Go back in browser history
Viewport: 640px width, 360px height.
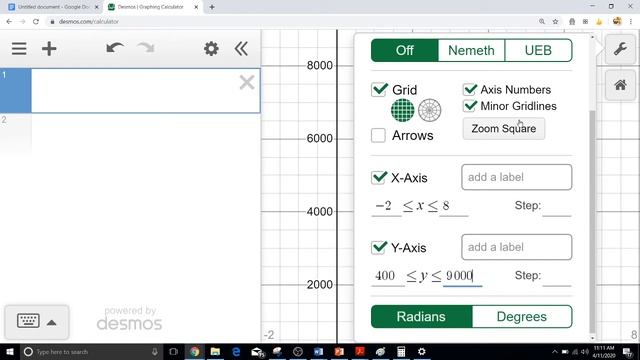pyautogui.click(x=9, y=22)
